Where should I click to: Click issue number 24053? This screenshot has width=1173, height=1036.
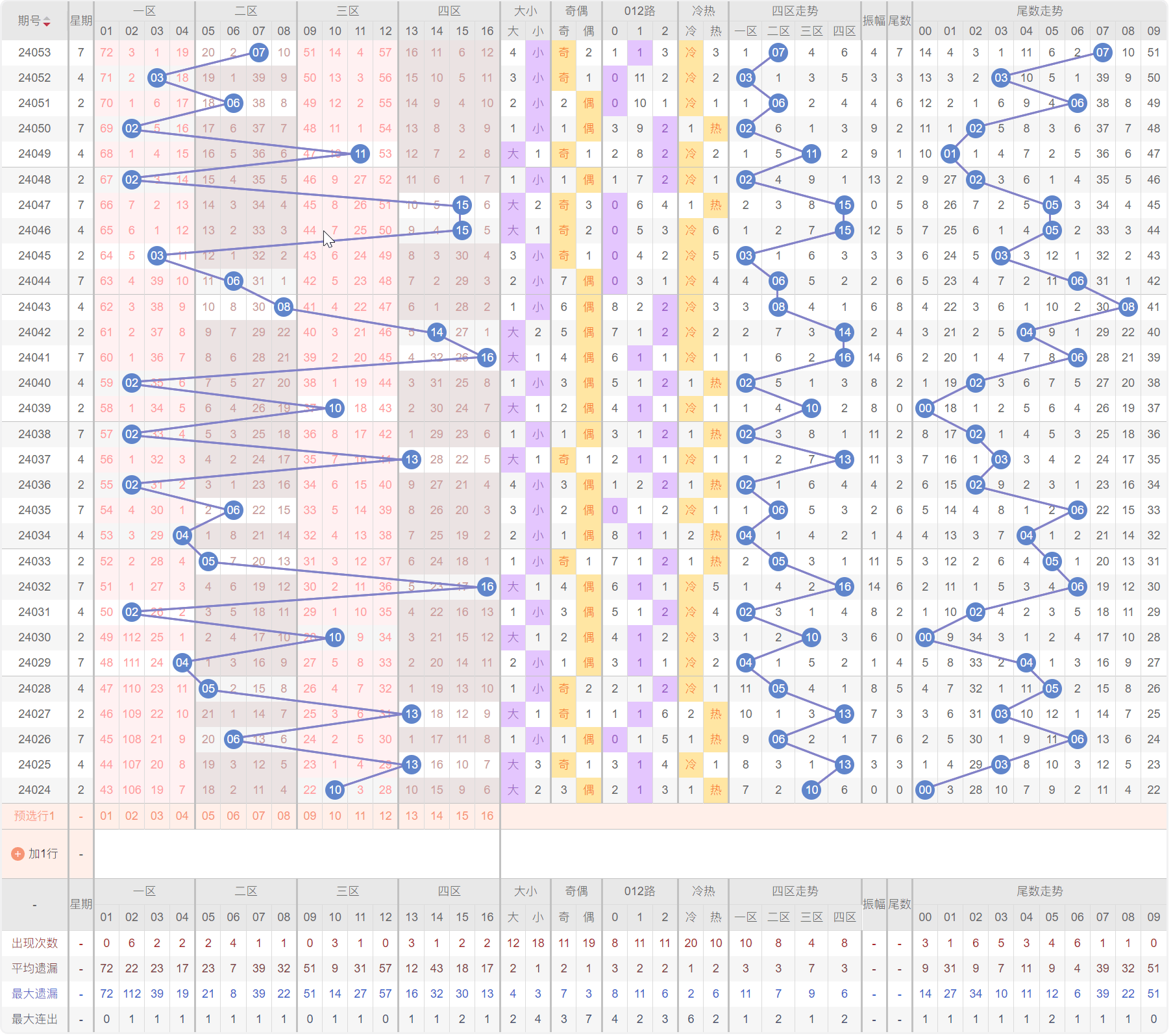pyautogui.click(x=34, y=53)
